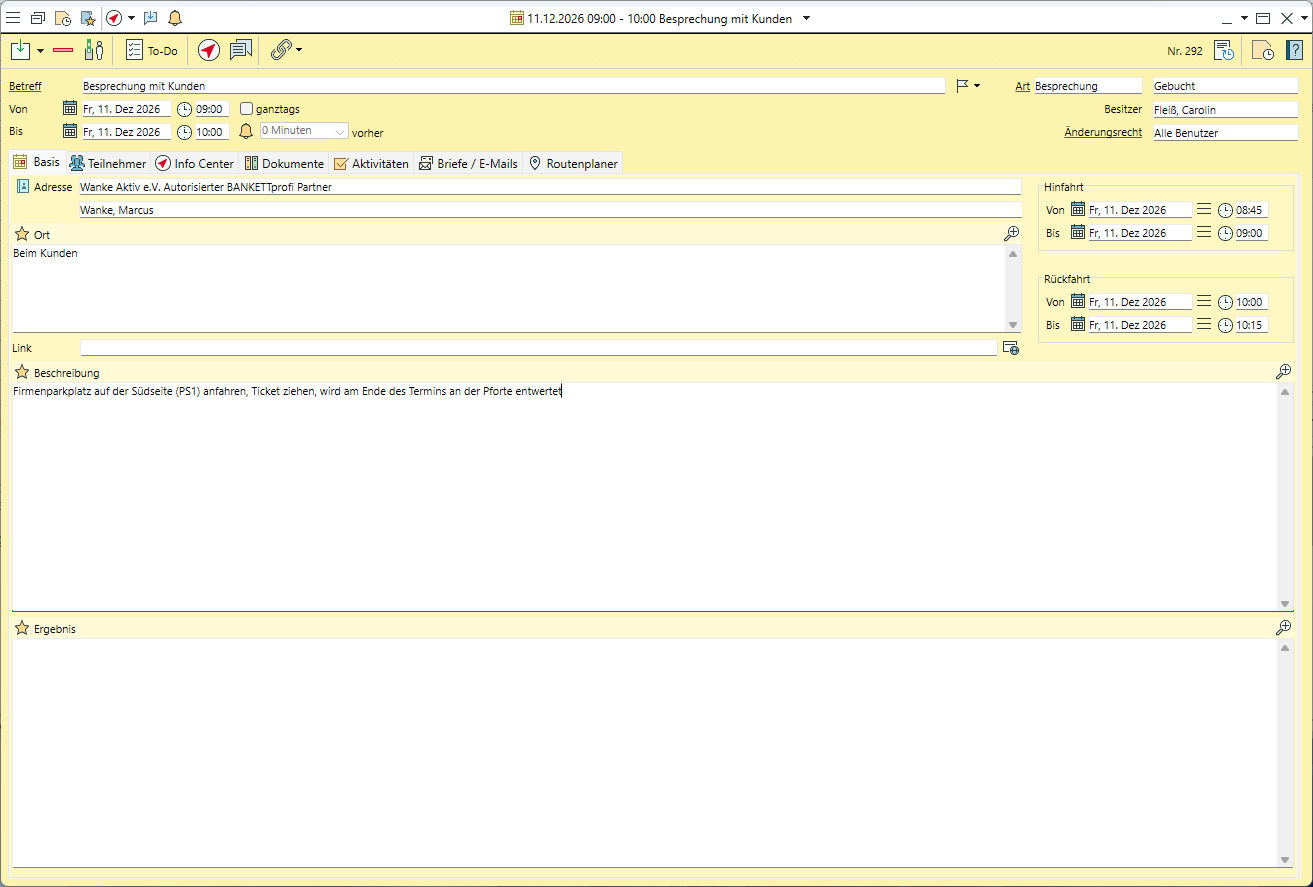The width and height of the screenshot is (1313, 887).
Task: Open calendar picker for Hinfahrt Von date
Action: (x=1078, y=210)
